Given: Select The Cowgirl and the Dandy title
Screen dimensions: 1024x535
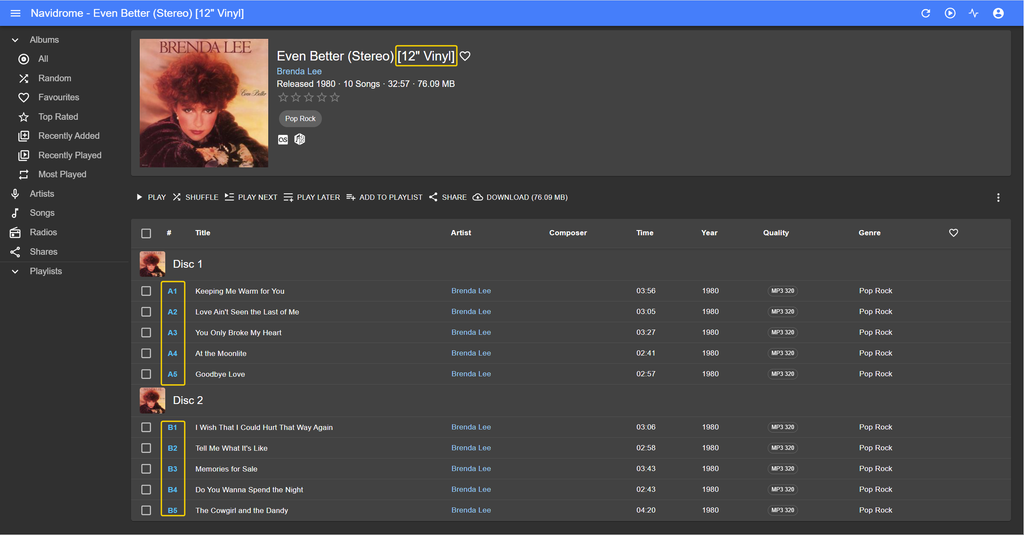Looking at the screenshot, I should pyautogui.click(x=242, y=510).
